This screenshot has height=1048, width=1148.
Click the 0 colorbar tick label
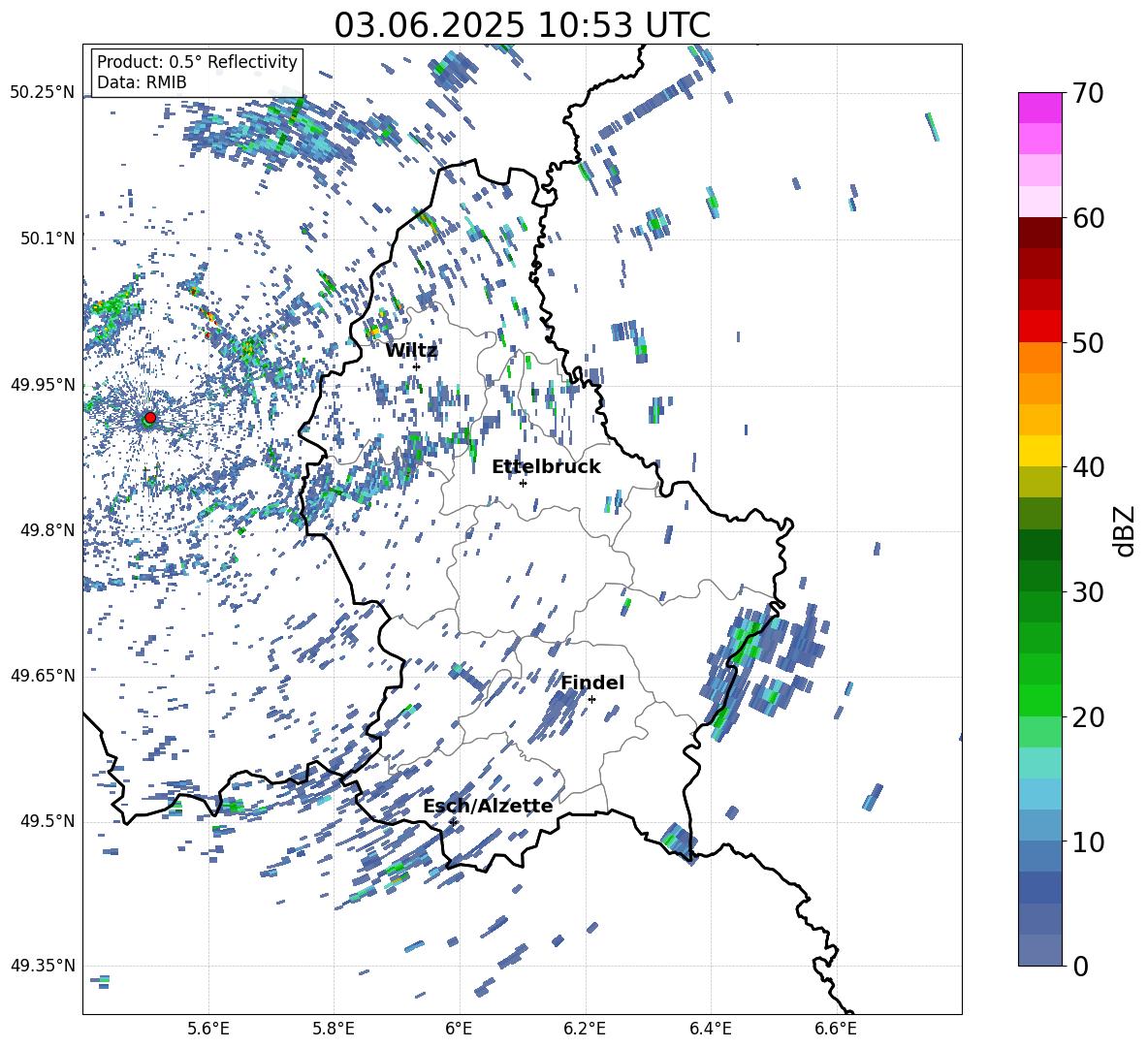[1080, 966]
